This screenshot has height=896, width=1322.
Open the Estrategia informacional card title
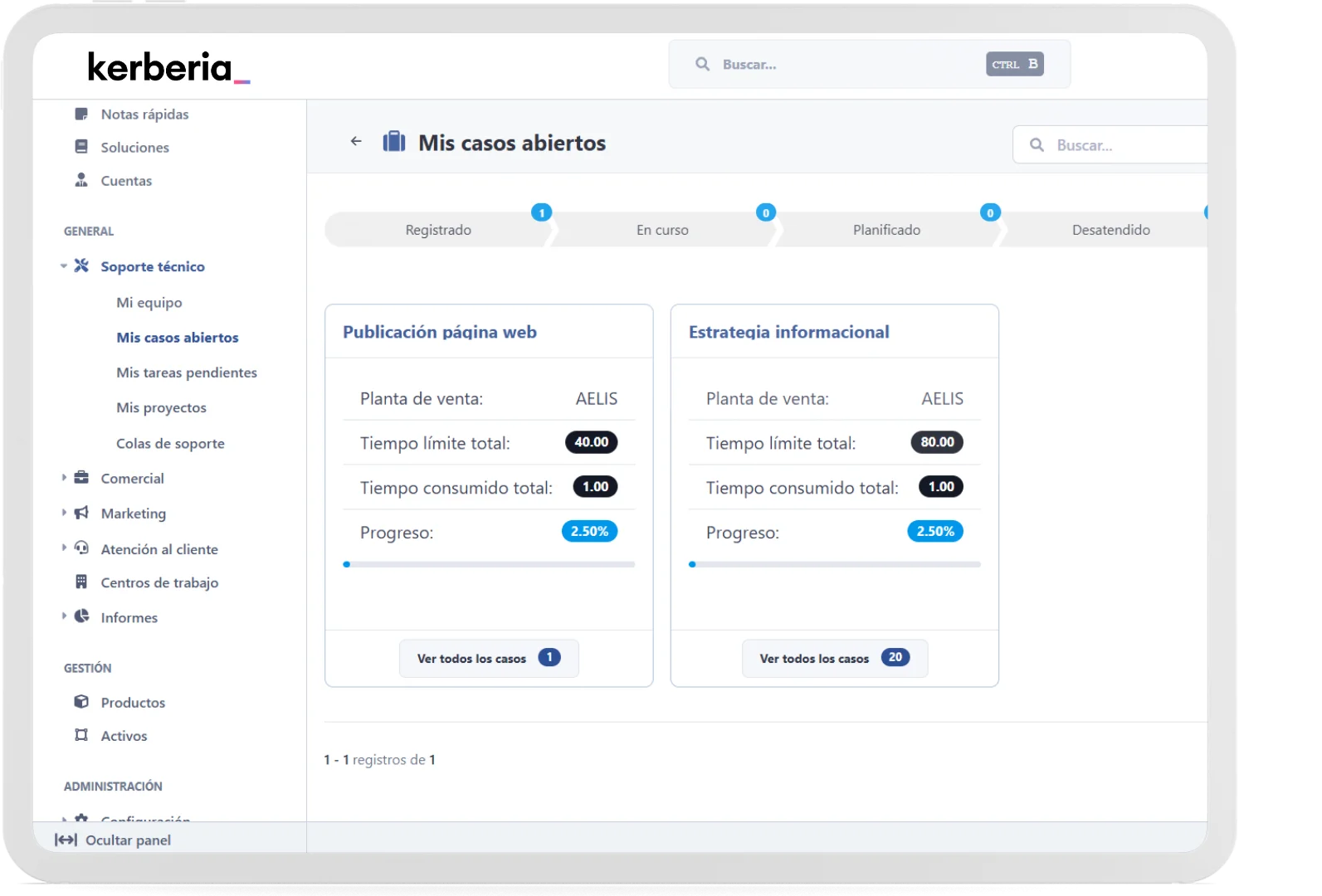pyautogui.click(x=789, y=332)
